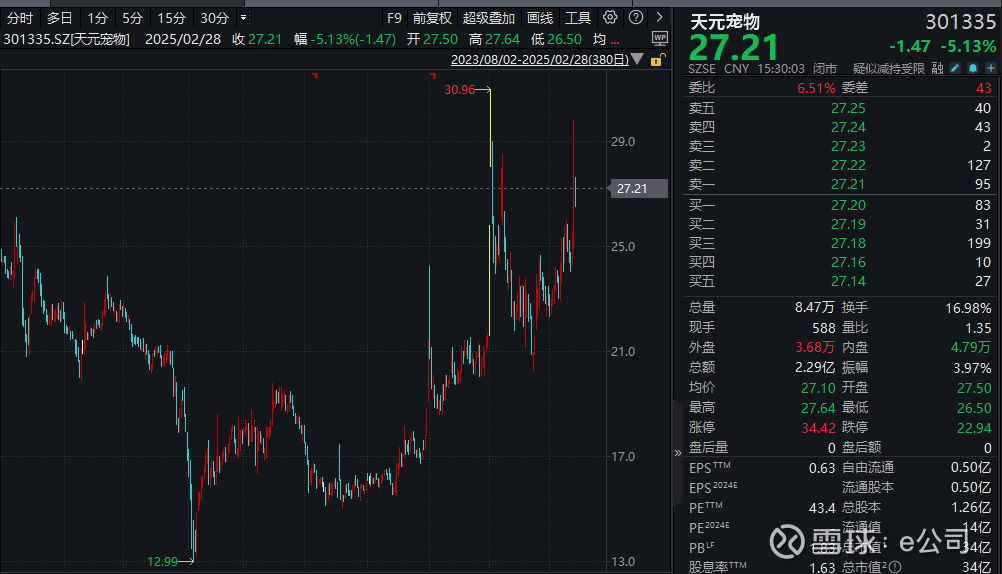Click the 30.96 high price label

(x=459, y=90)
